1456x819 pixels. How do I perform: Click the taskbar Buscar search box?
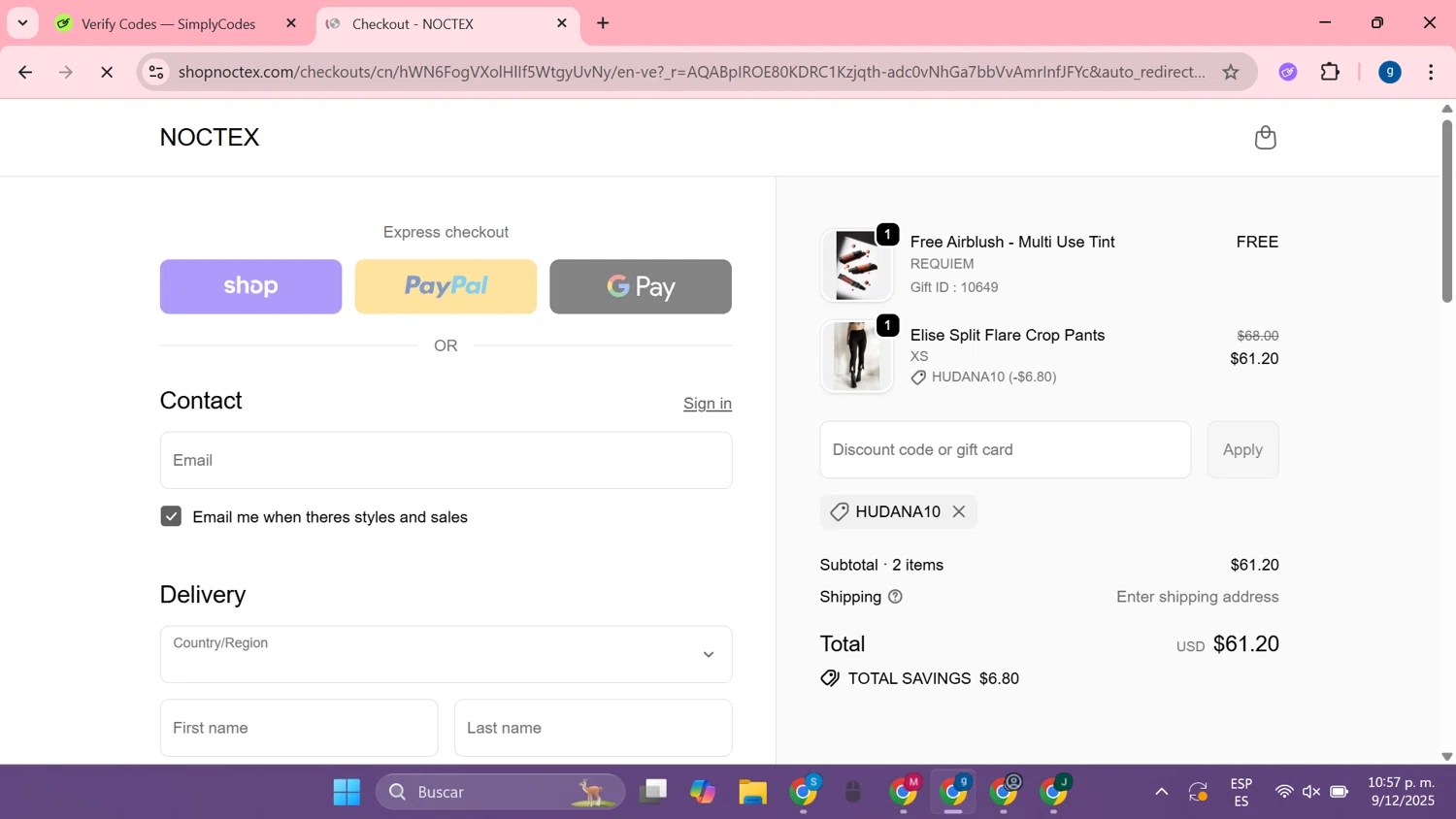click(x=500, y=792)
